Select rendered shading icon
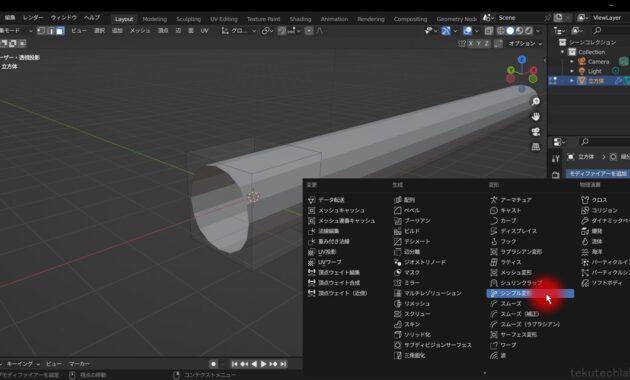Screen dimensions: 630x380 [529, 31]
